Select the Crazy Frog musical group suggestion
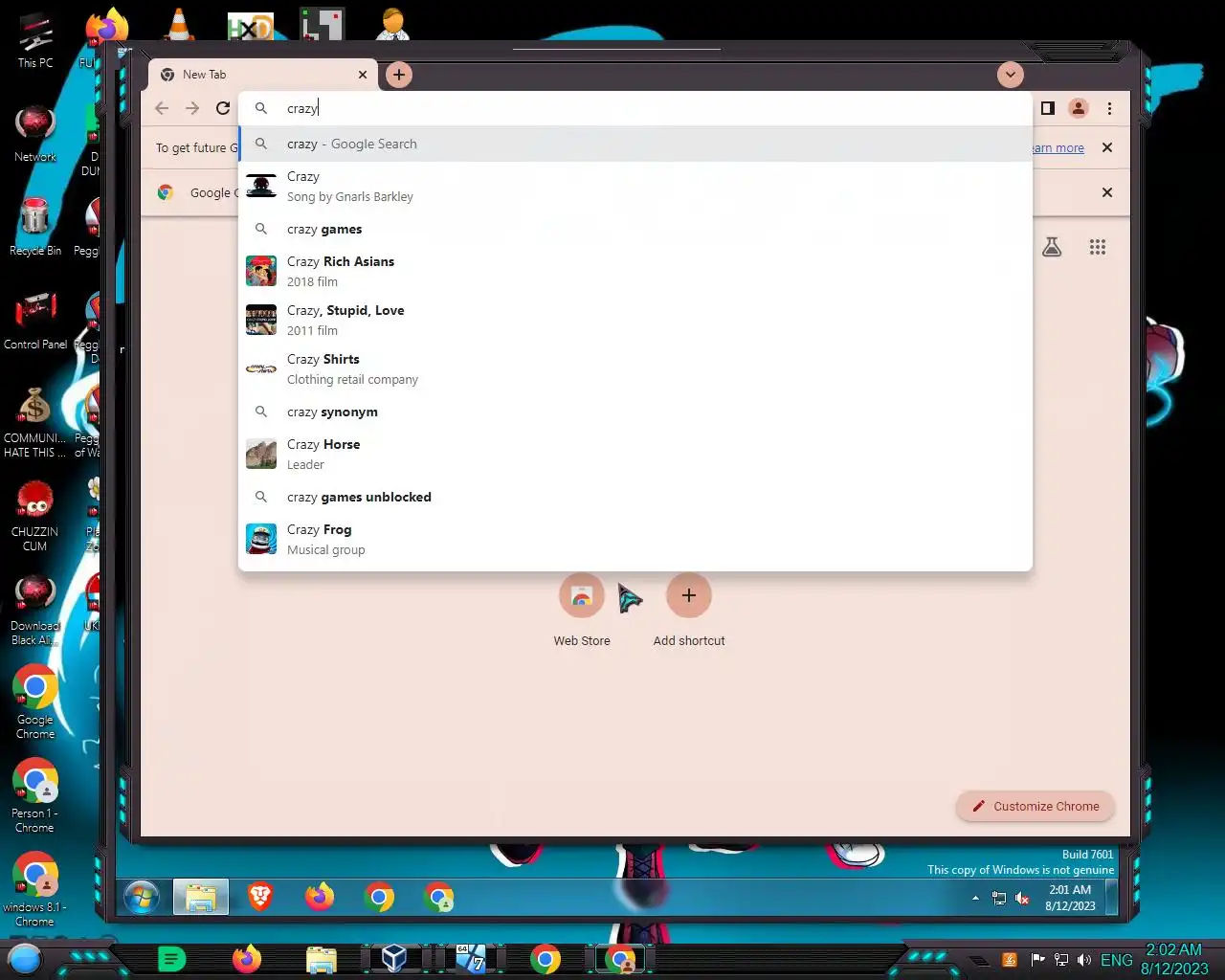The width and height of the screenshot is (1225, 980). [x=635, y=539]
